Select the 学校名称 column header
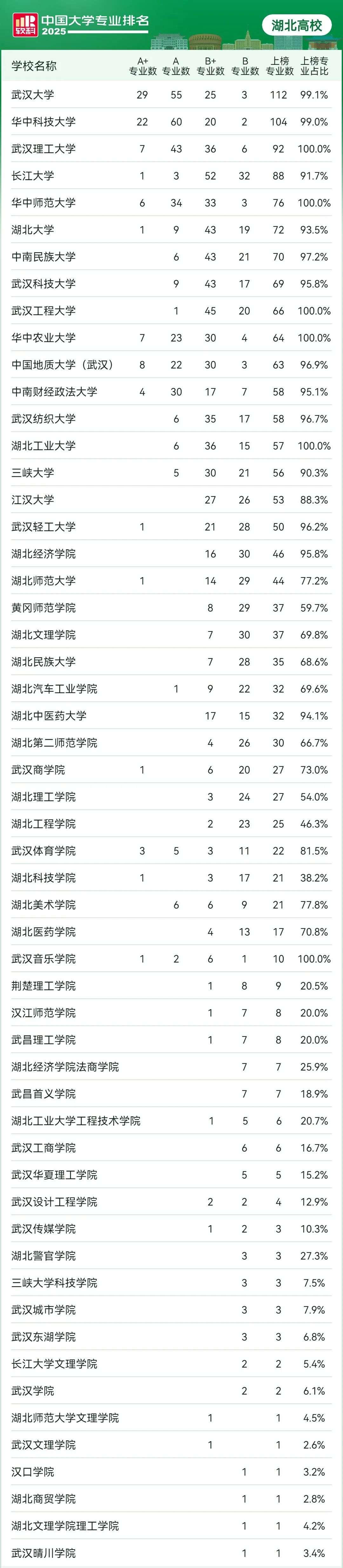The width and height of the screenshot is (343, 1568). (x=34, y=66)
